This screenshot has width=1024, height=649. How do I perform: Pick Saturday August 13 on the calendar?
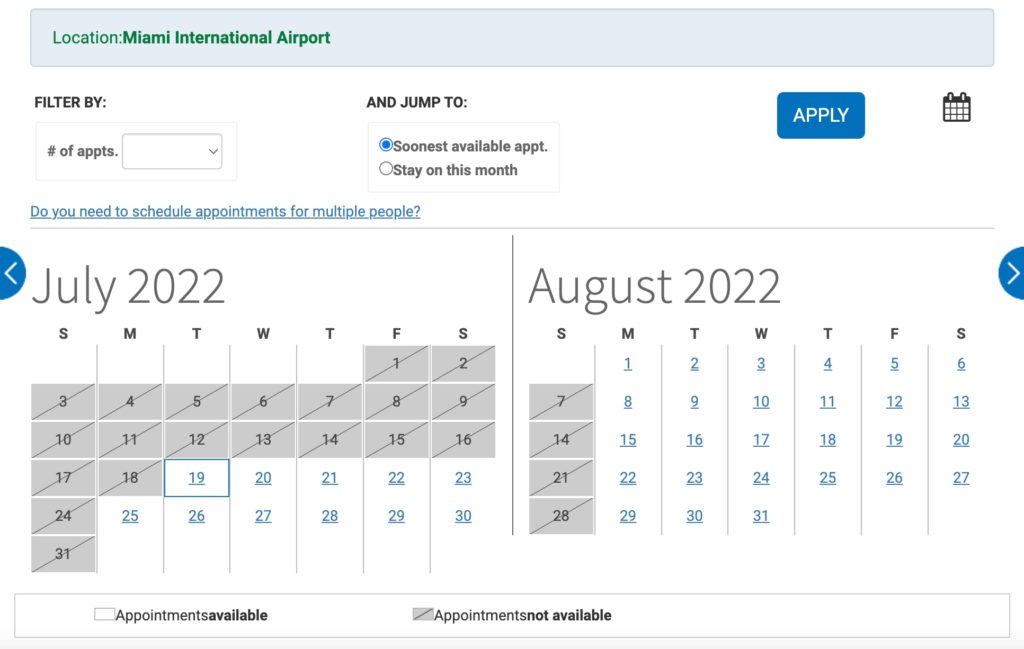(960, 401)
